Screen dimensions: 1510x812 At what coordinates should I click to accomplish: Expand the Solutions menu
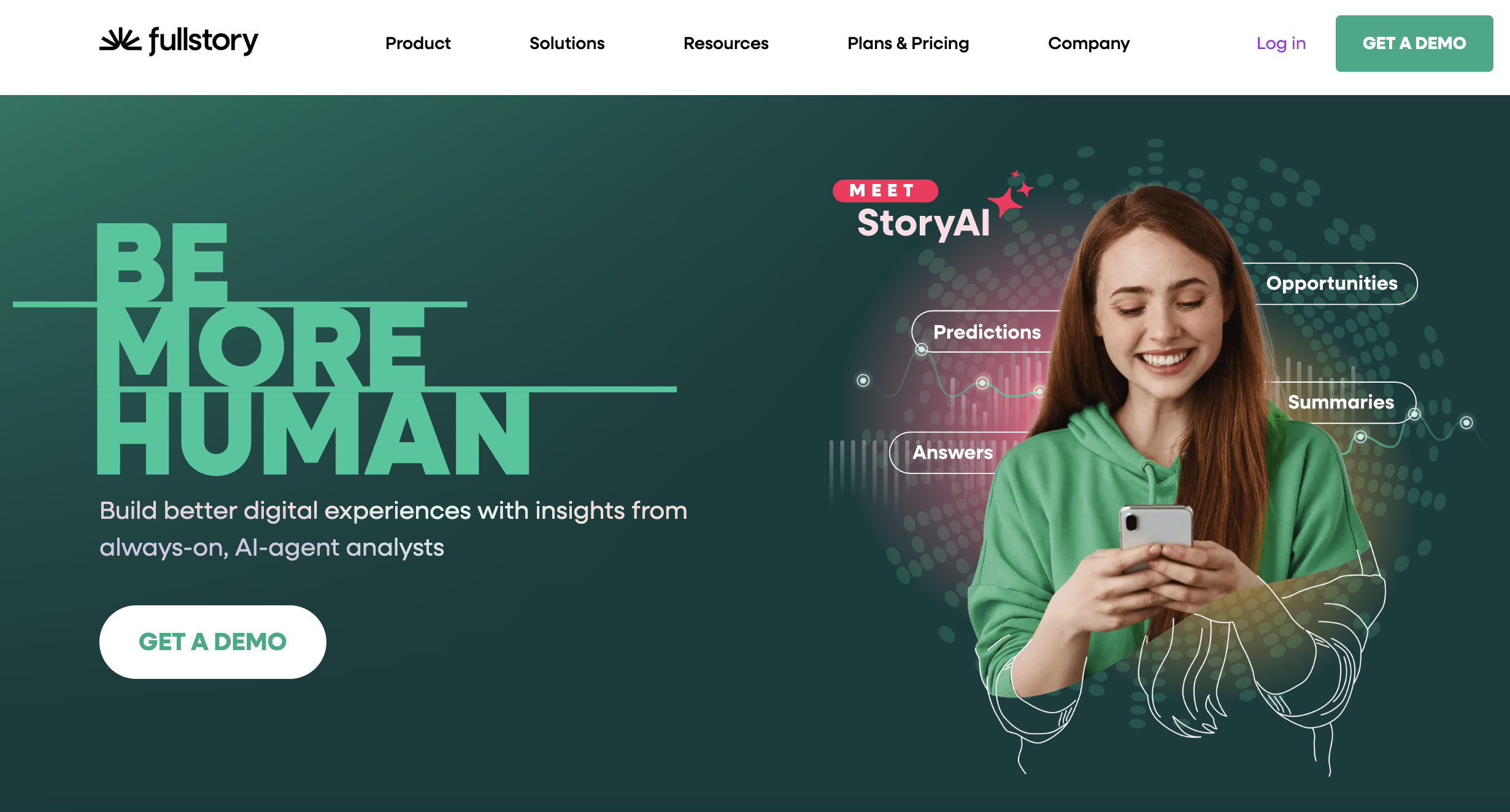[x=567, y=43]
